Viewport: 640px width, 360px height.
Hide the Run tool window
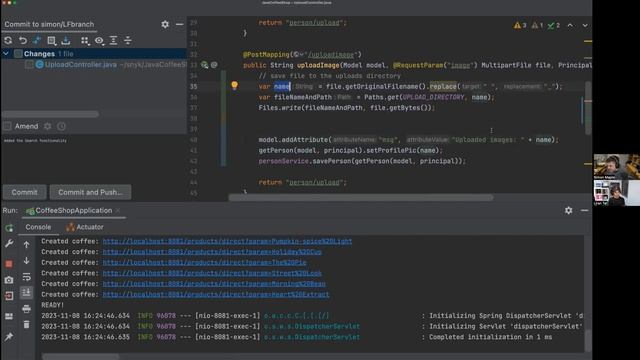pos(584,211)
